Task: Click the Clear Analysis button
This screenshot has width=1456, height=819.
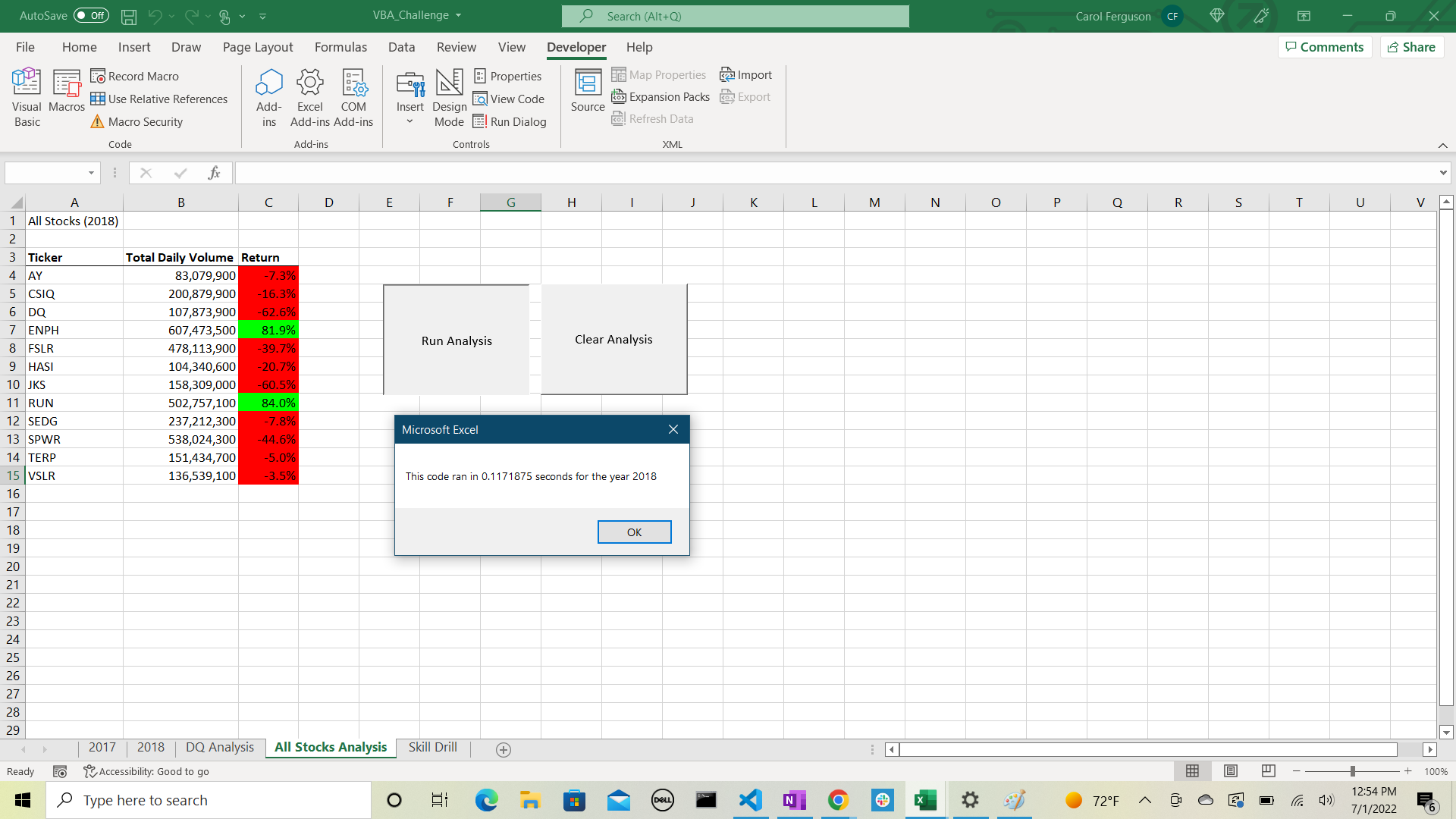Action: pos(613,340)
